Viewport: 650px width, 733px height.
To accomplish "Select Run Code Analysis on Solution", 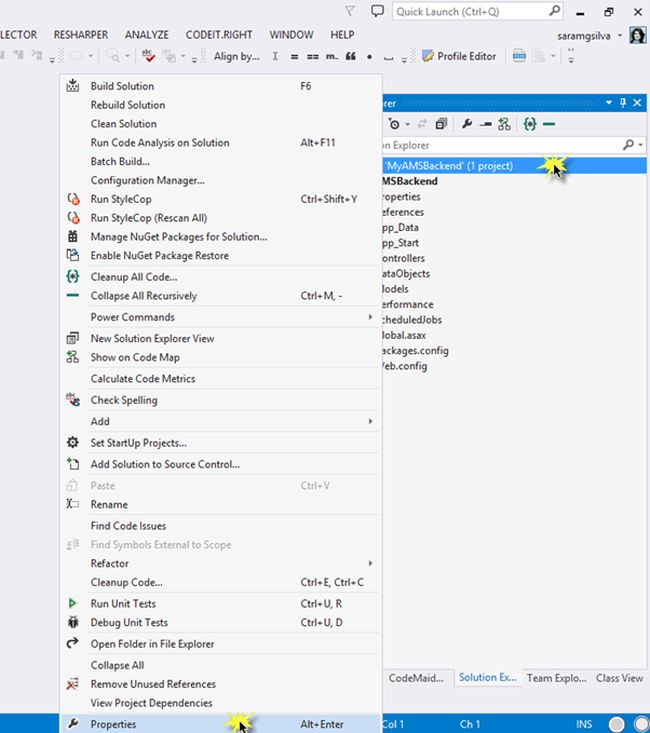I will [221, 143].
